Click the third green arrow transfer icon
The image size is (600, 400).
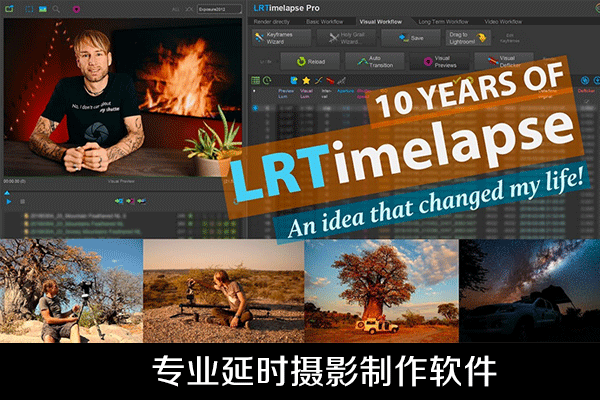click(x=142, y=201)
